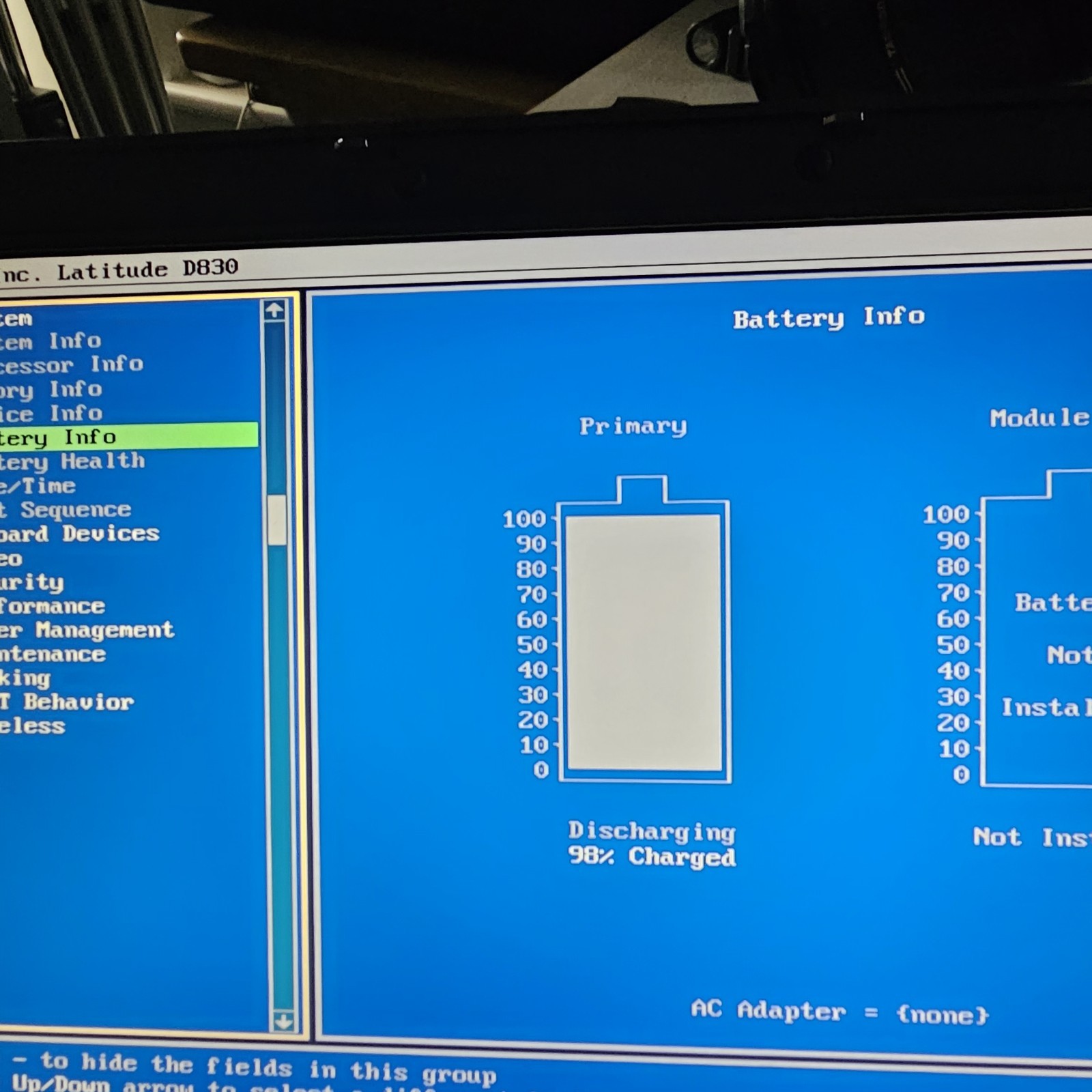1092x1092 pixels.
Task: Click the Primary battery charge gauge
Action: 644,629
